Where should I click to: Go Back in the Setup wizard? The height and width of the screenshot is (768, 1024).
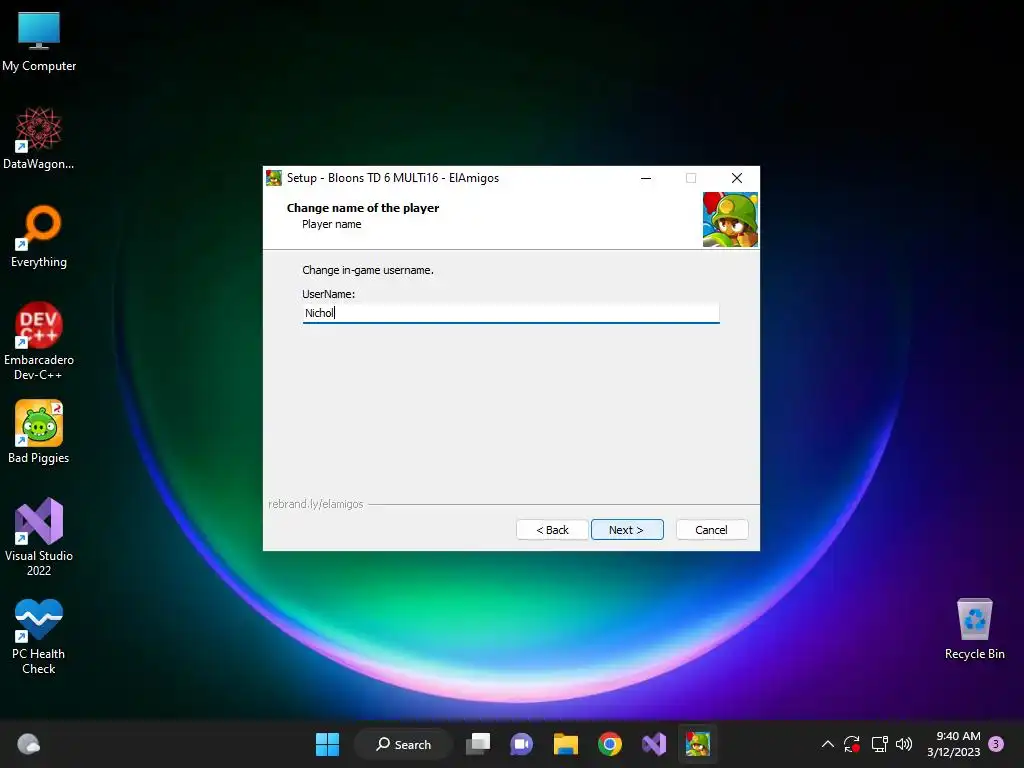tap(552, 530)
